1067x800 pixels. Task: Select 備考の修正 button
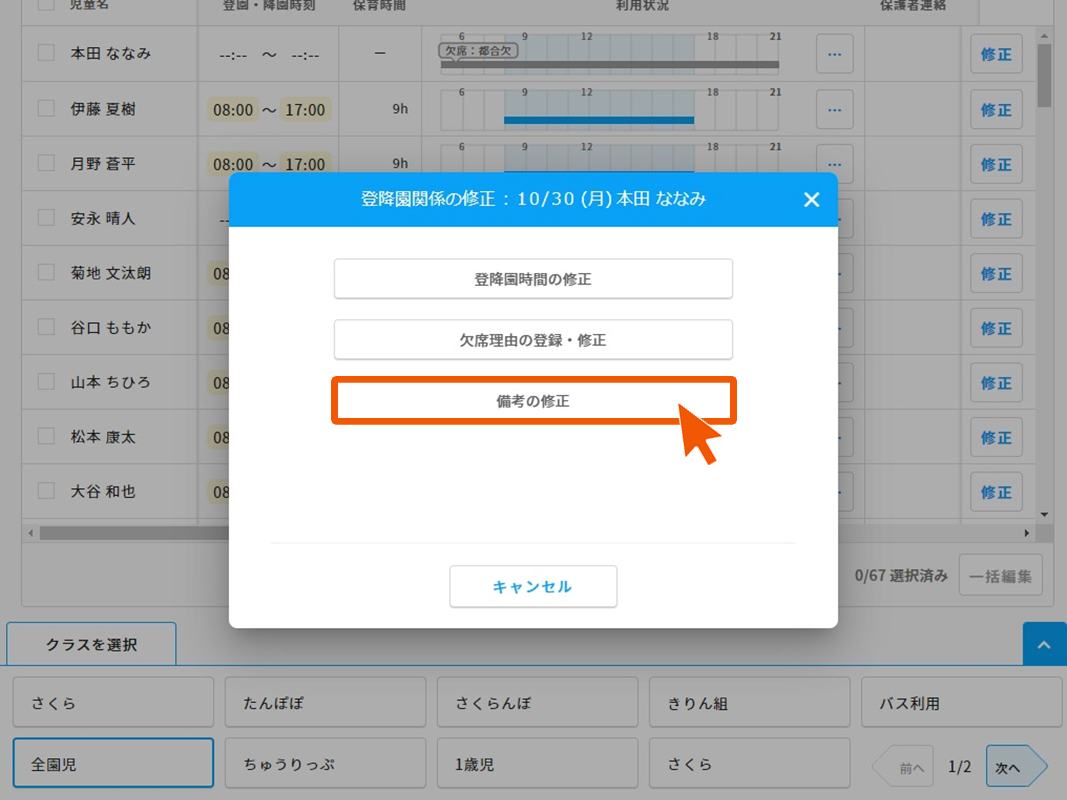click(533, 401)
